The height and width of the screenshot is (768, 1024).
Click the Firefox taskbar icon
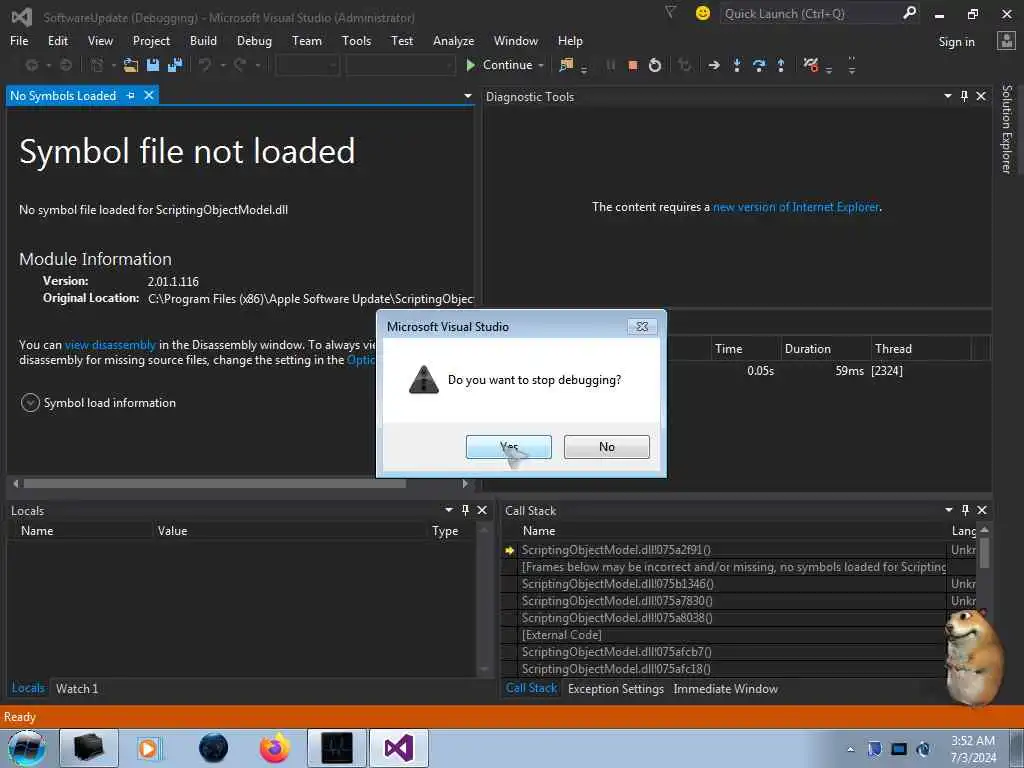(274, 748)
